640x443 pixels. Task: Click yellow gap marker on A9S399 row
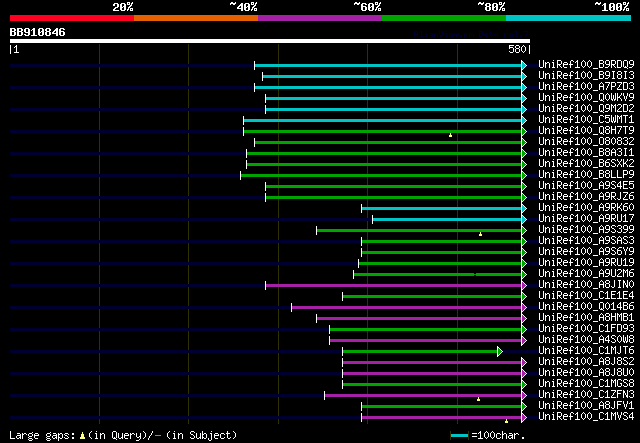pyautogui.click(x=480, y=234)
